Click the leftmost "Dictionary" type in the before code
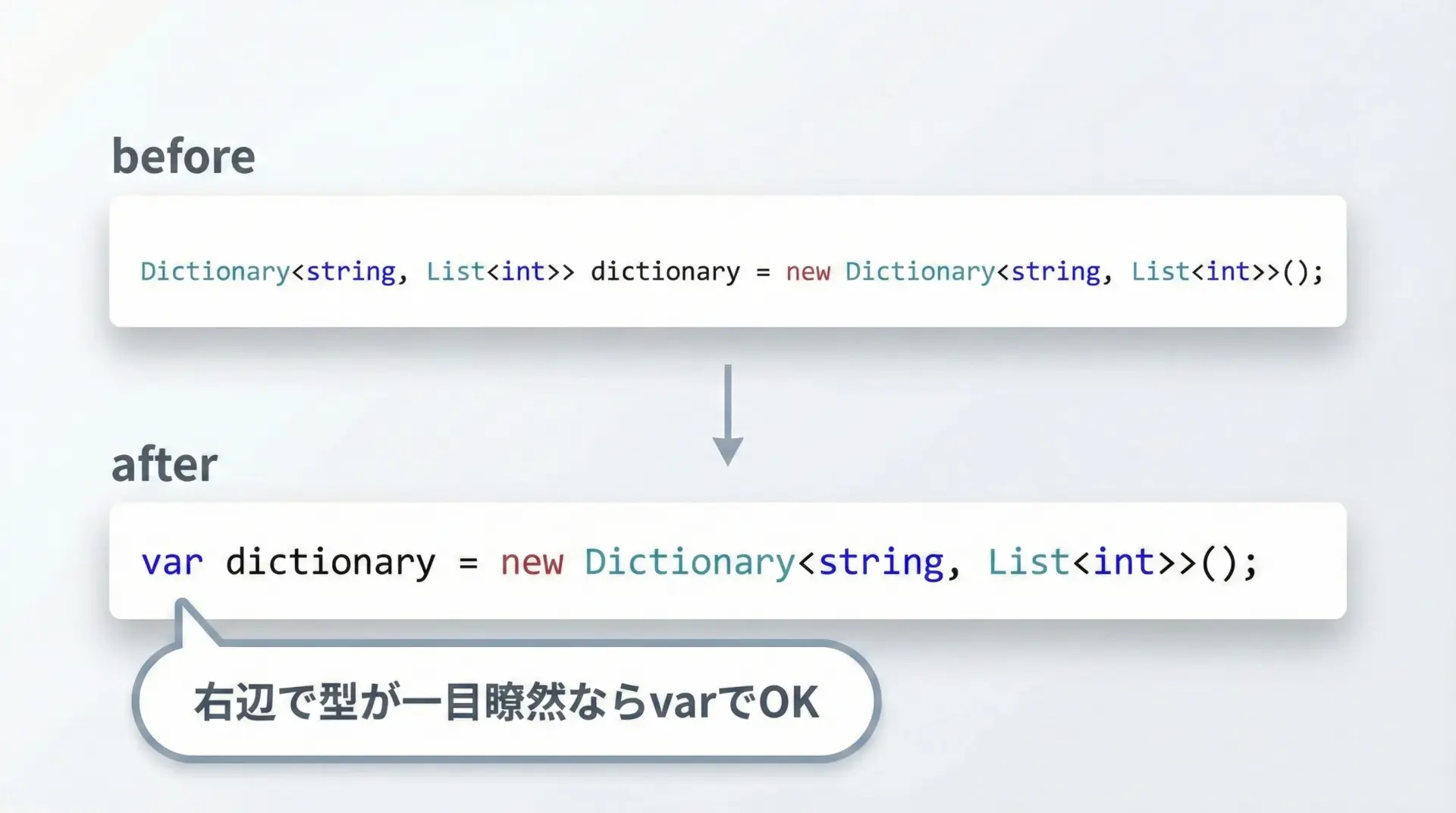 coord(215,272)
